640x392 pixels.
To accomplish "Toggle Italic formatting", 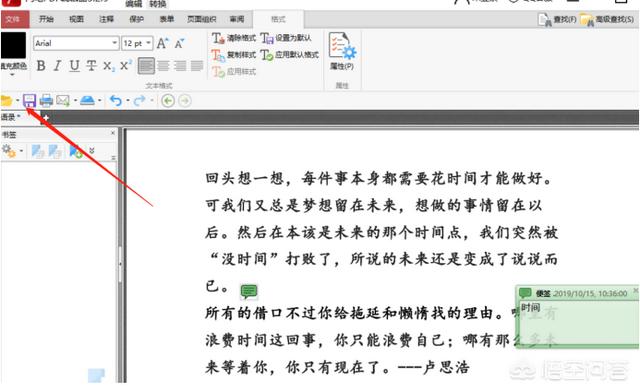I will [x=58, y=66].
